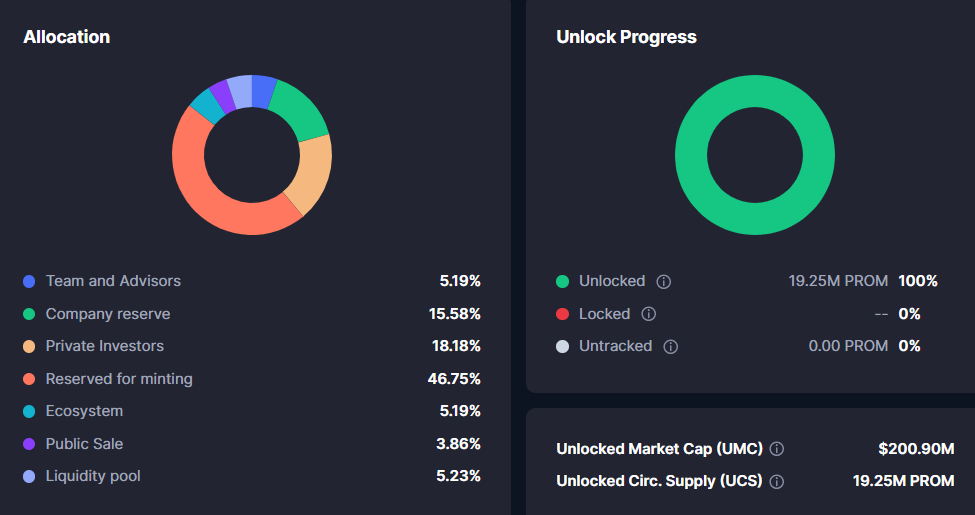Click Company reserve green legend dot
975x515 pixels.
[29, 314]
